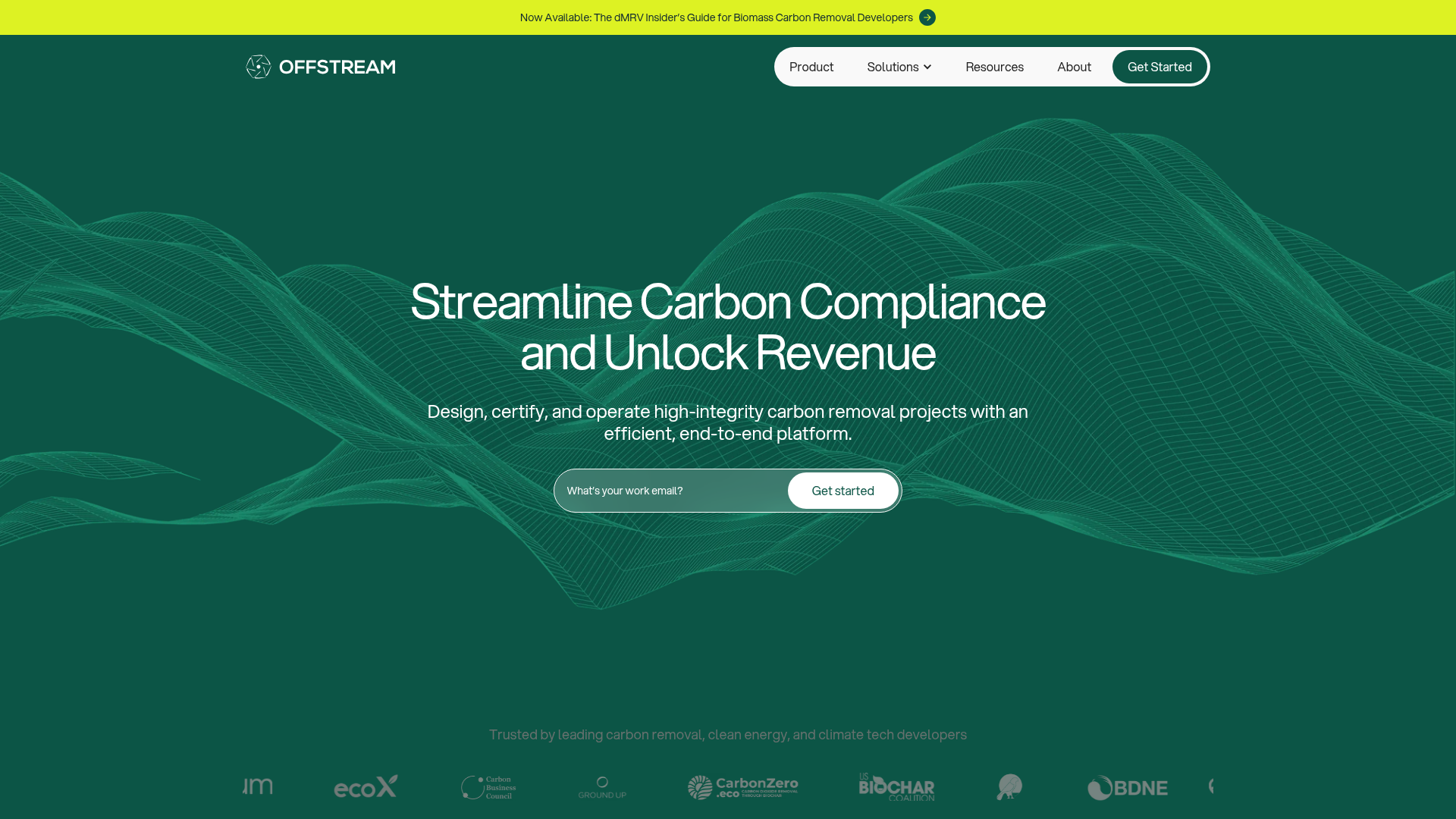
Task: Expand the Solutions dropdown chevron
Action: [x=927, y=67]
